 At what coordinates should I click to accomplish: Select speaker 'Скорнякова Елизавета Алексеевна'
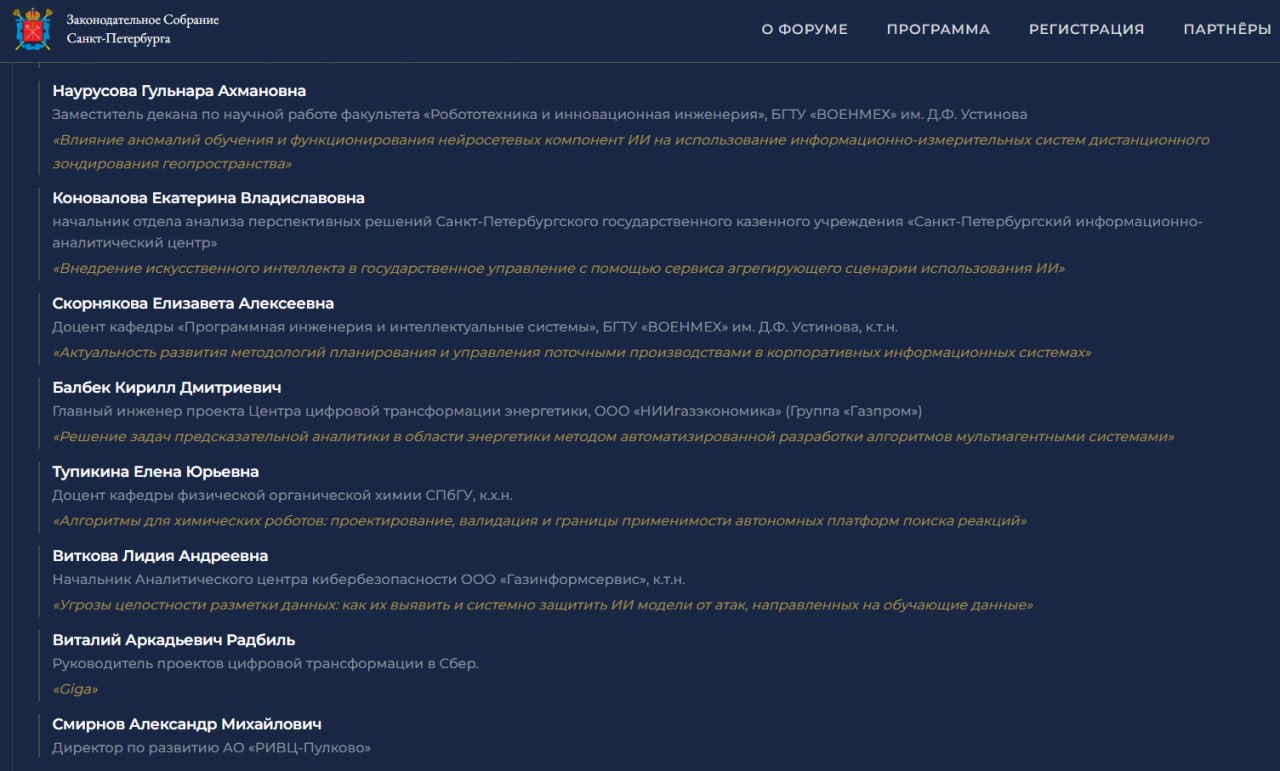(193, 303)
